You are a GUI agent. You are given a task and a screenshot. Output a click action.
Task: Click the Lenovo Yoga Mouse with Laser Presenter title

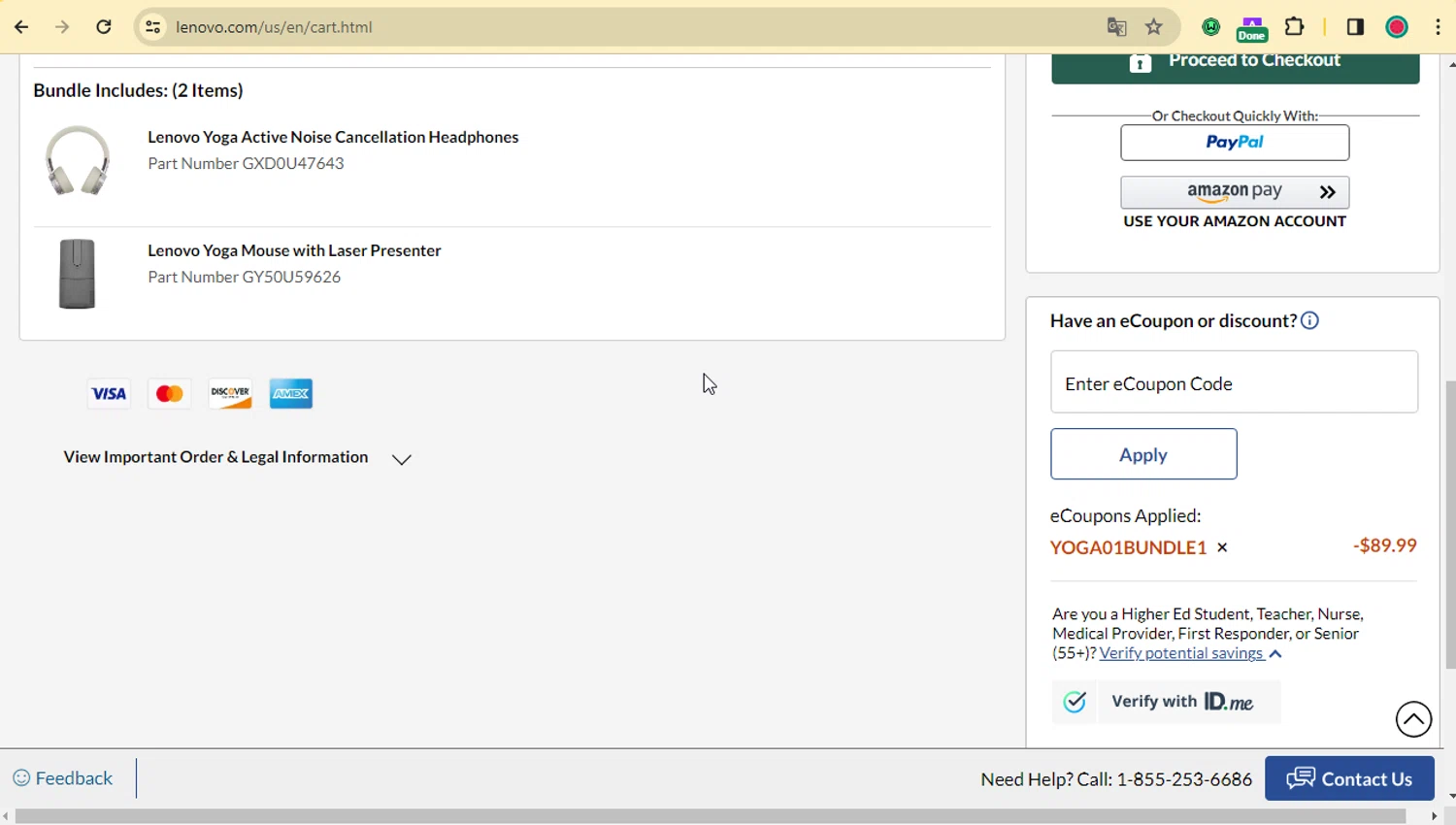pyautogui.click(x=294, y=250)
